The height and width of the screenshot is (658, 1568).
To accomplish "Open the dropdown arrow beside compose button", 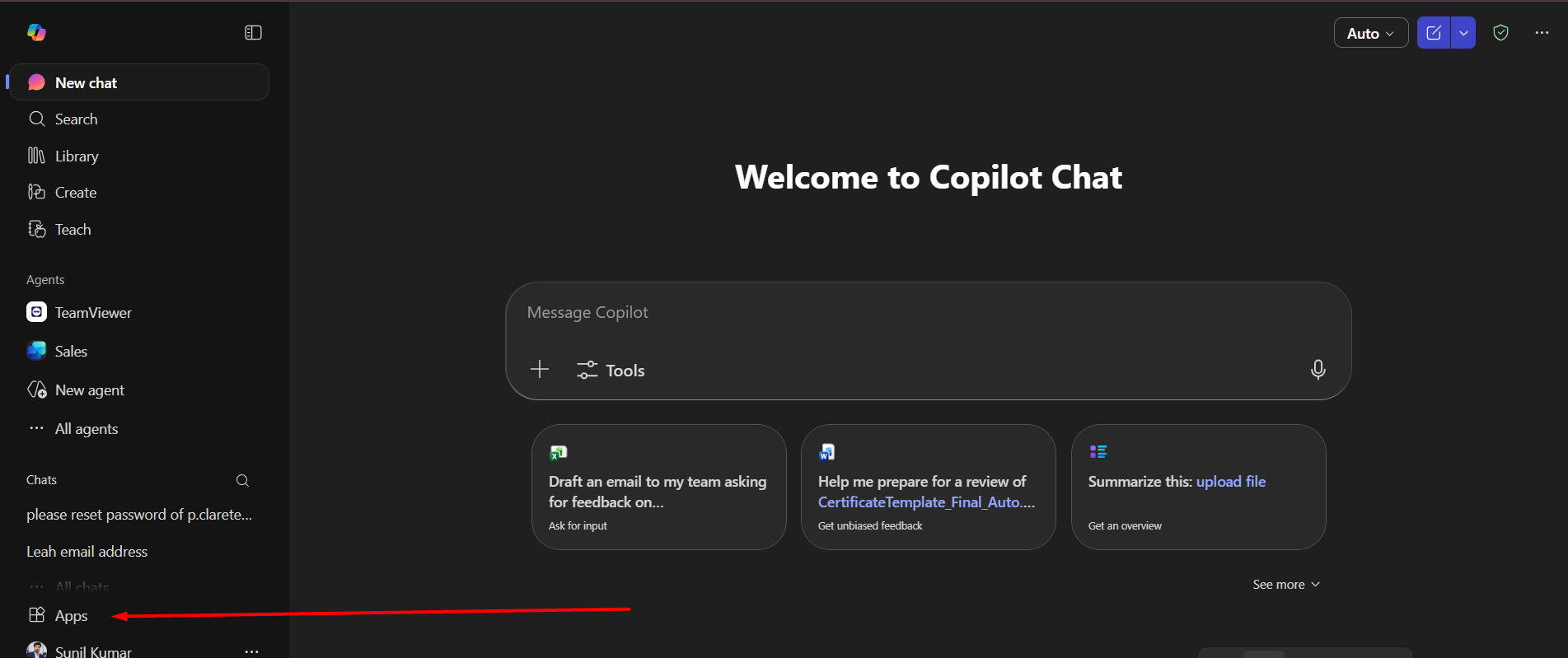I will (x=1463, y=33).
